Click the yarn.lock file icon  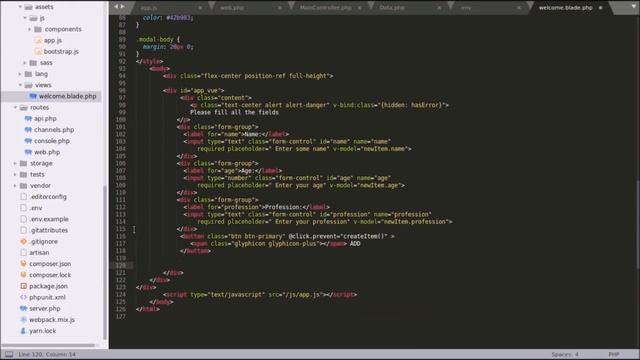pyautogui.click(x=23, y=331)
